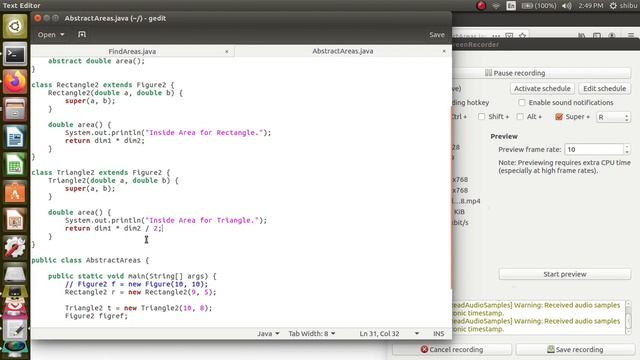Launch Terminal from the dock
Image resolution: width=640 pixels, height=360 pixels.
coord(15,54)
